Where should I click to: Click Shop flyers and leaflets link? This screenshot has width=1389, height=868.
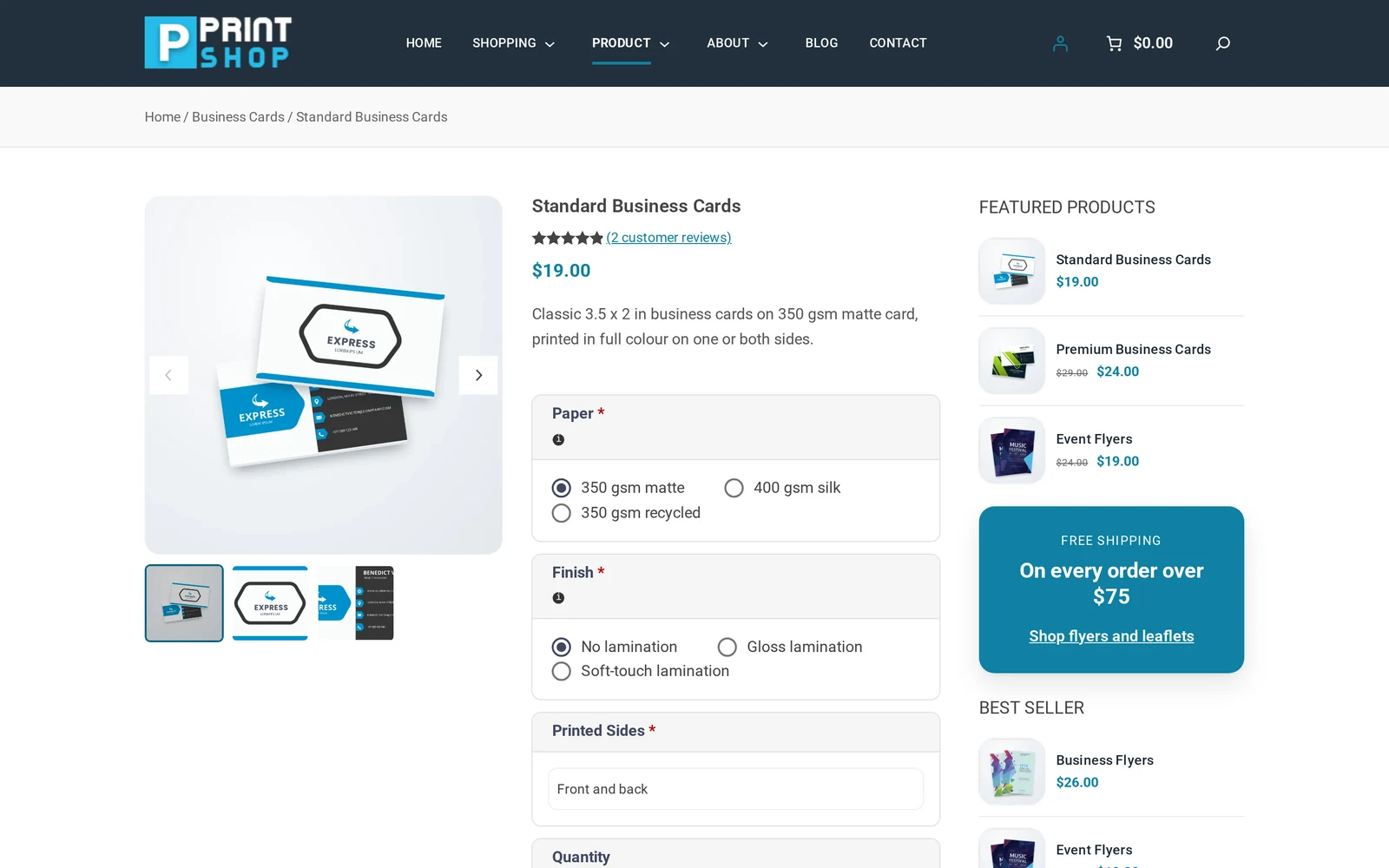pos(1111,636)
